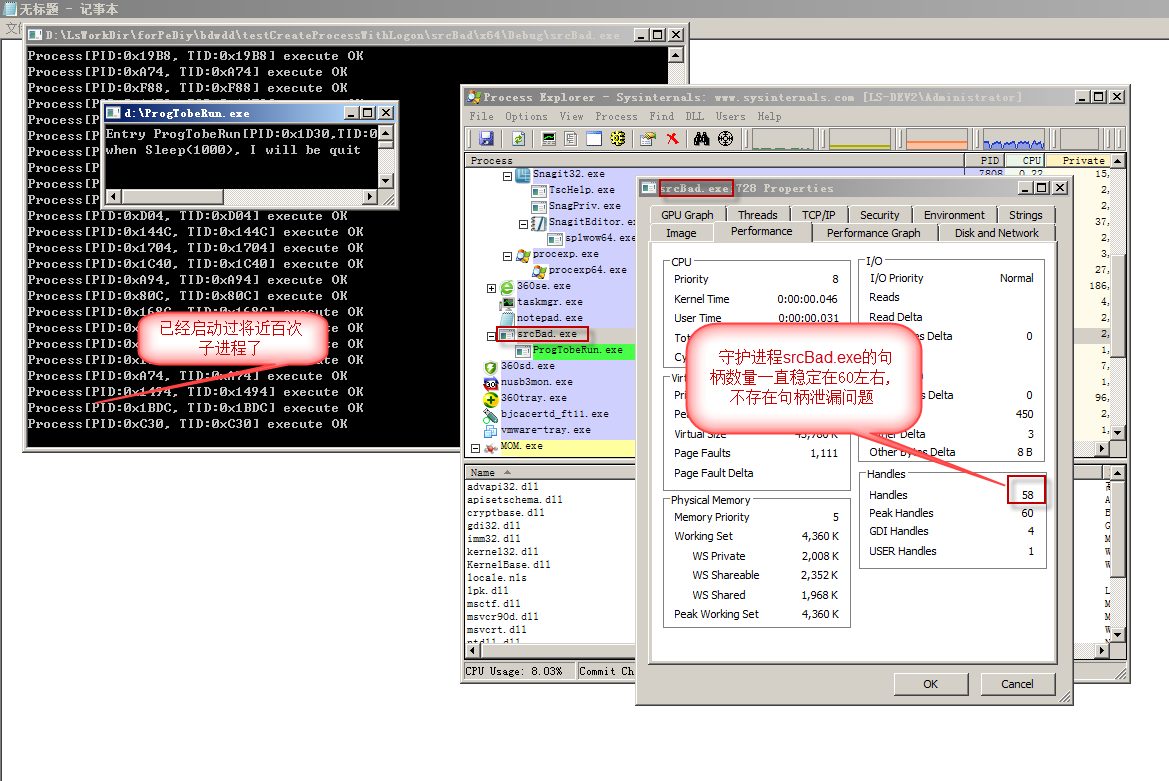Switch to the Image tab
This screenshot has width=1169, height=781.
(x=681, y=233)
